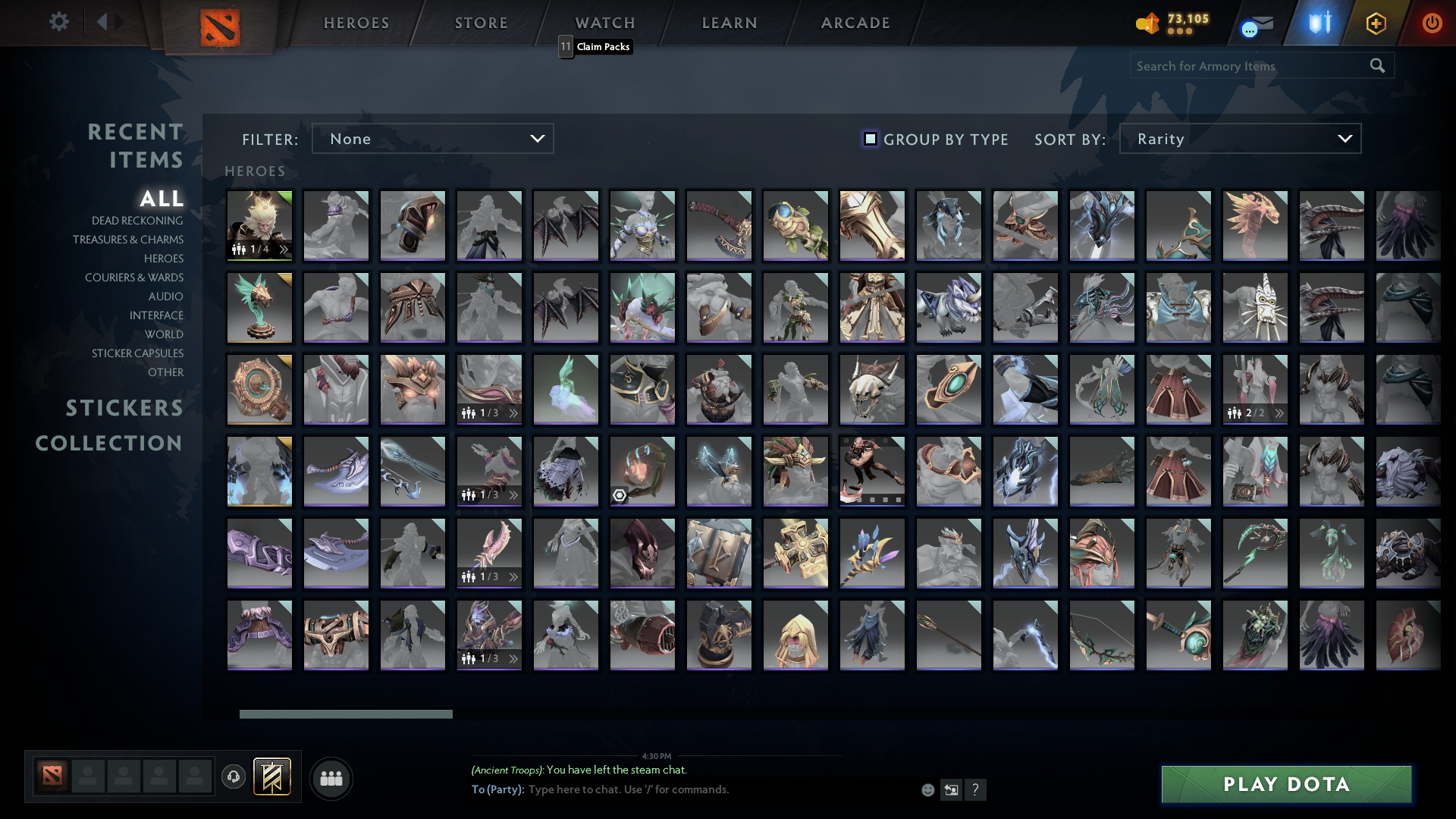Switch to the Store tab
The width and height of the screenshot is (1456, 819).
481,23
